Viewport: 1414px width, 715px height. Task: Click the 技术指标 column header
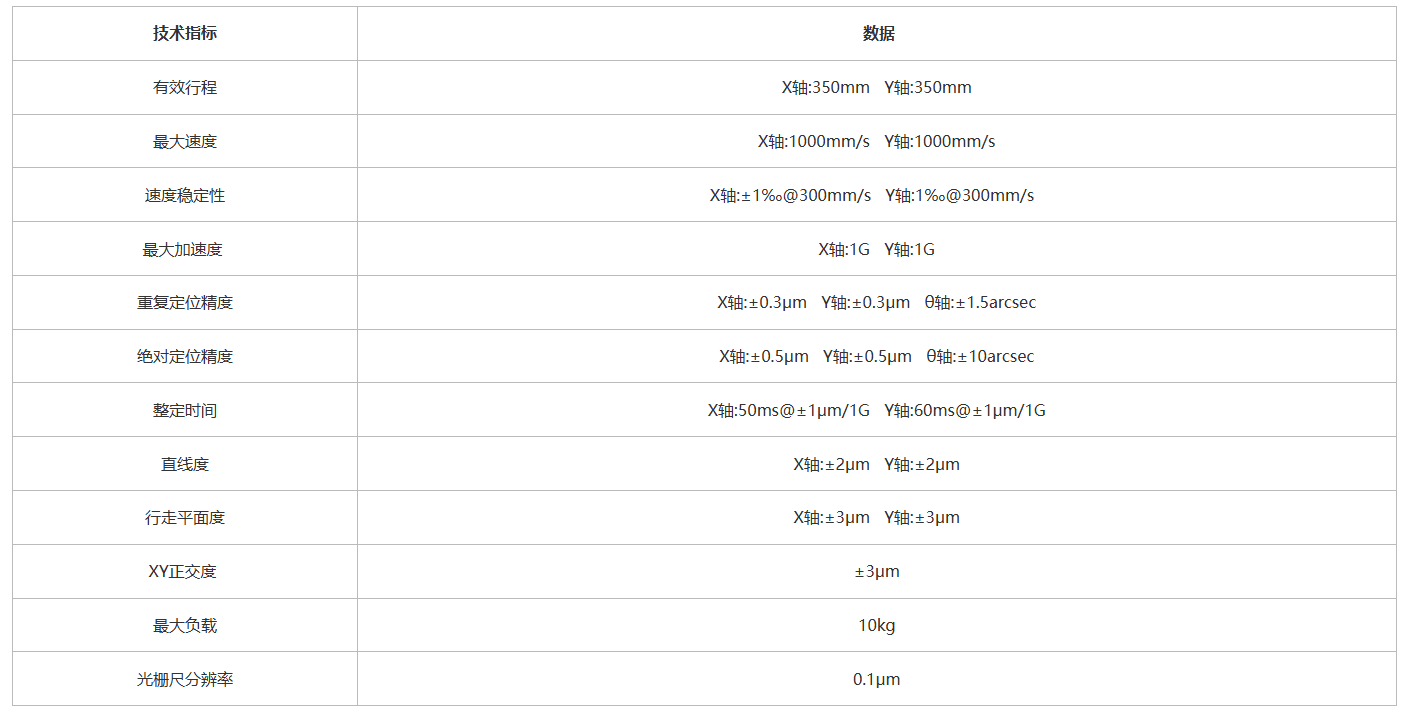pyautogui.click(x=185, y=34)
